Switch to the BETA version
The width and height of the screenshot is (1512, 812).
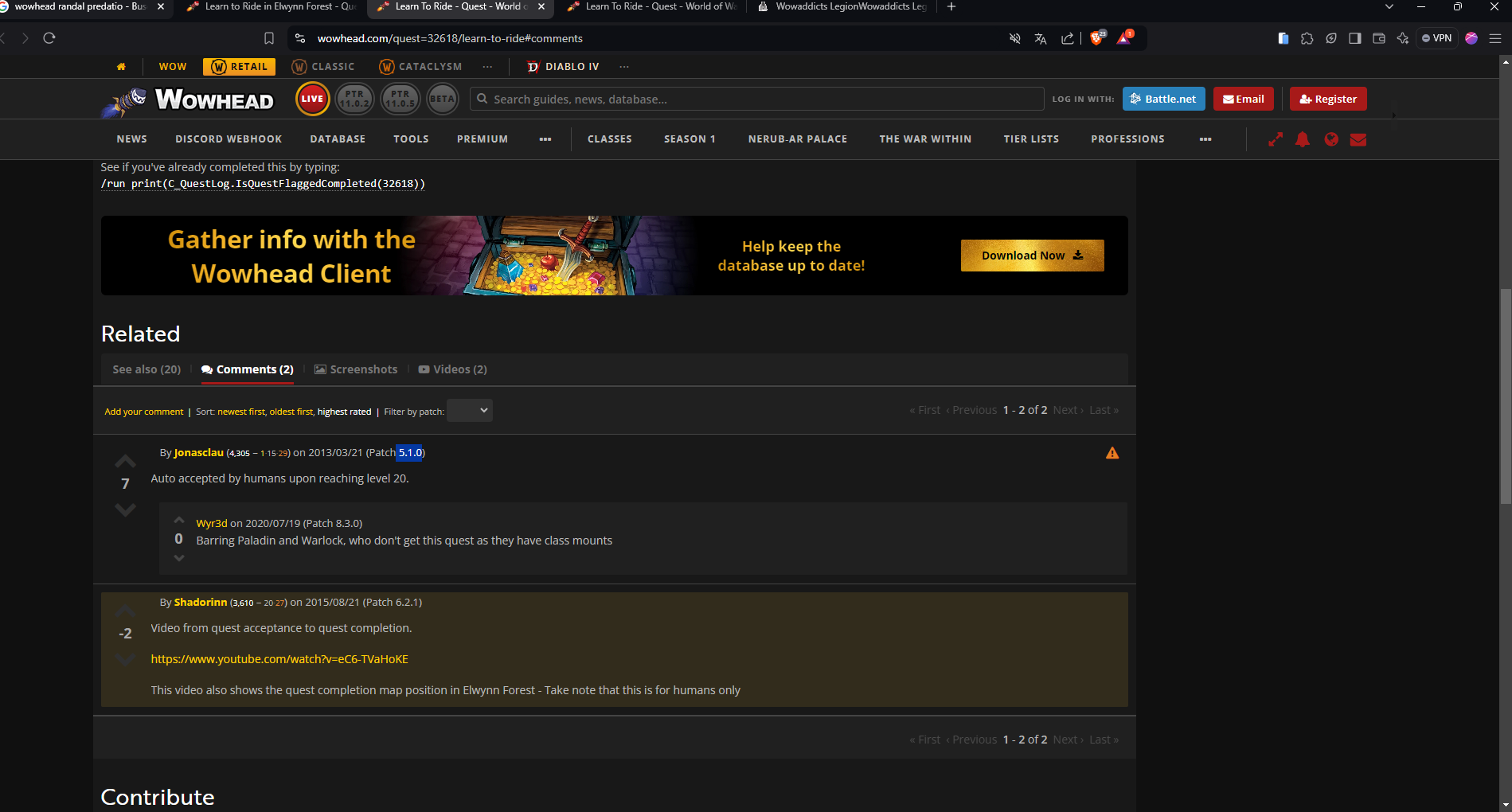442,100
